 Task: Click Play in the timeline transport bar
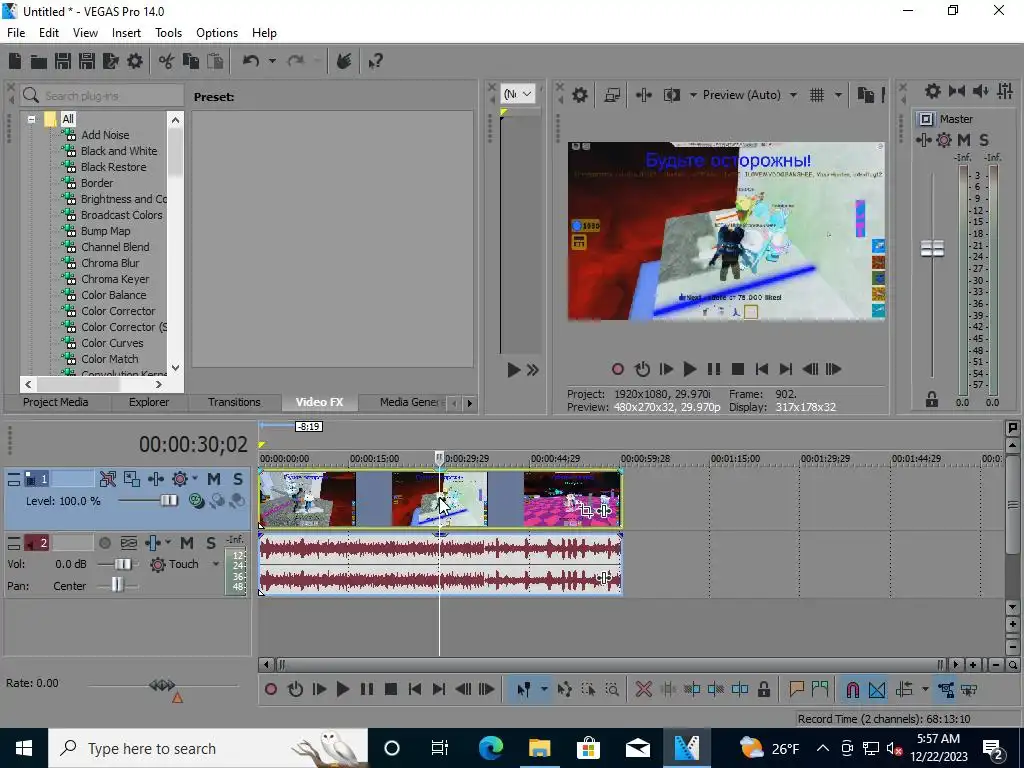(343, 689)
